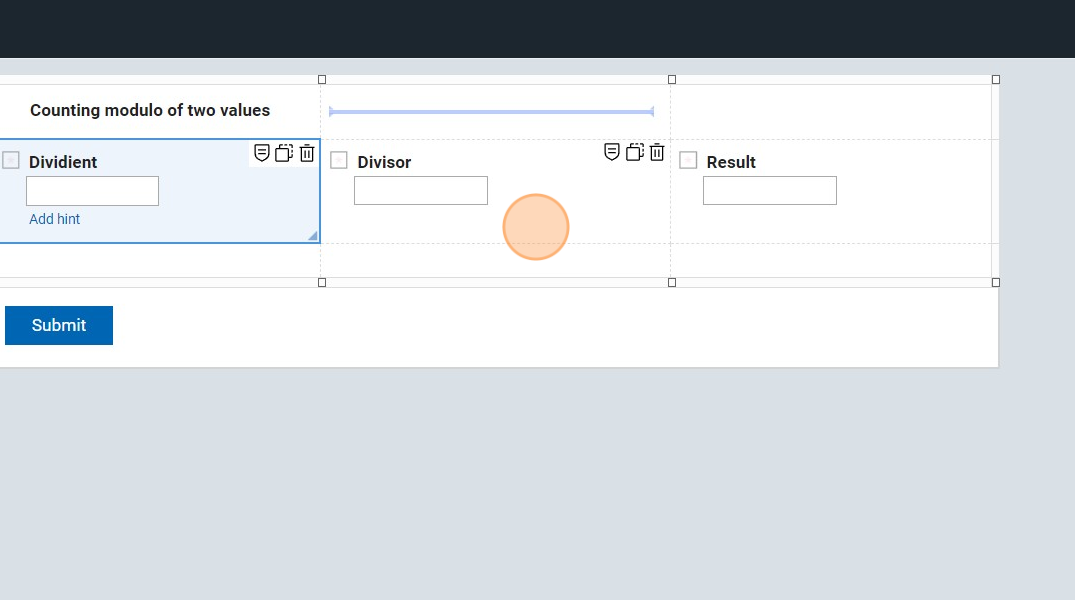
Task: Duplicate the Dividient field
Action: (284, 153)
